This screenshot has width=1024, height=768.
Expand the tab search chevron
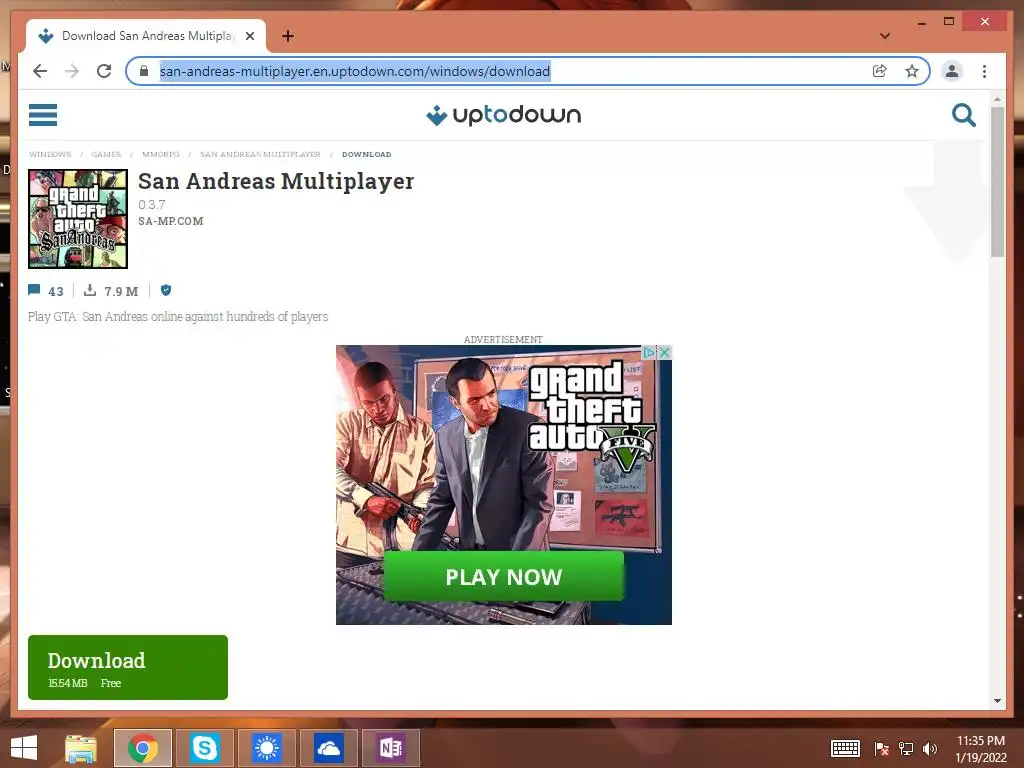(885, 36)
